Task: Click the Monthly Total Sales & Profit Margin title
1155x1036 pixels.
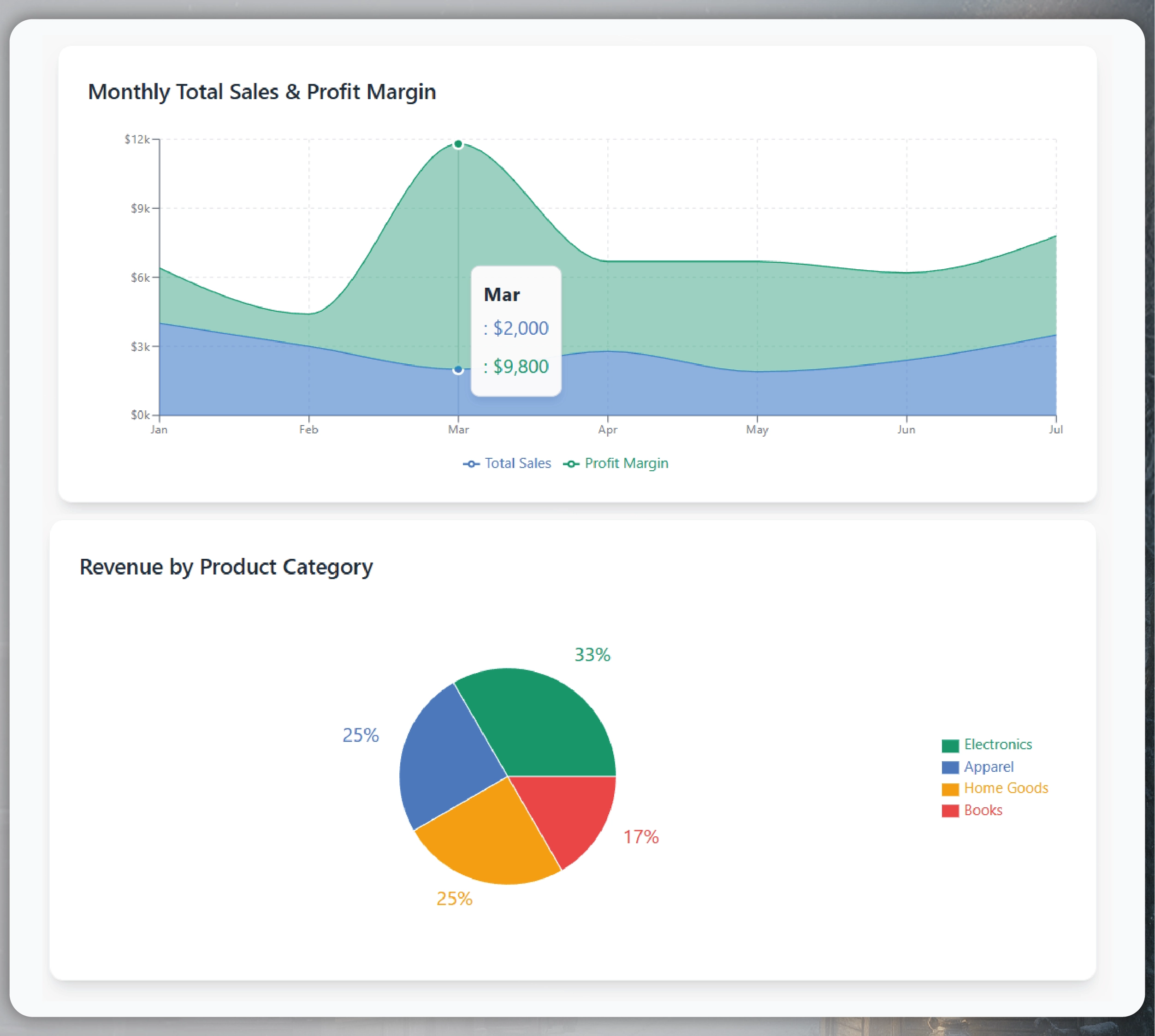Action: click(262, 92)
